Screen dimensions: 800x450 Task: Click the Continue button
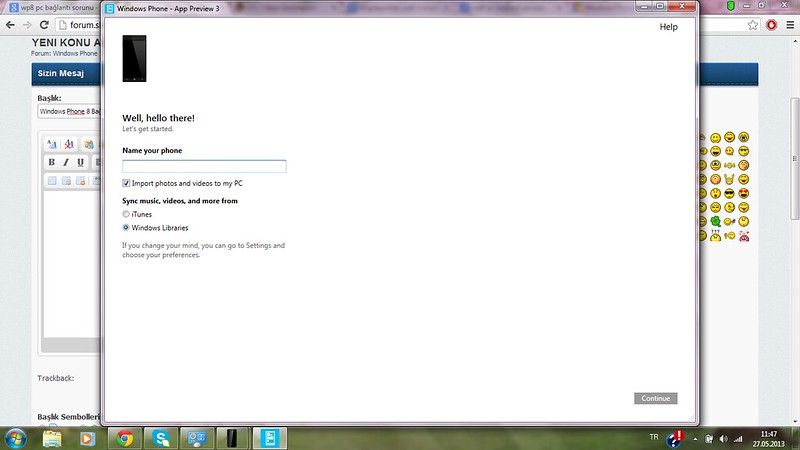click(x=656, y=398)
